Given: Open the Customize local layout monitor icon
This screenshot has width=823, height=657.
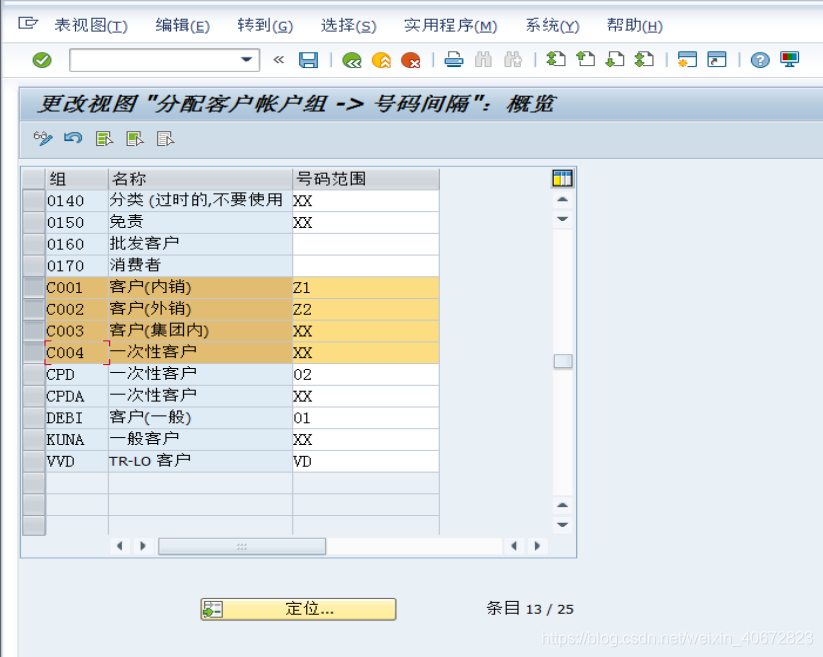Looking at the screenshot, I should coord(789,59).
